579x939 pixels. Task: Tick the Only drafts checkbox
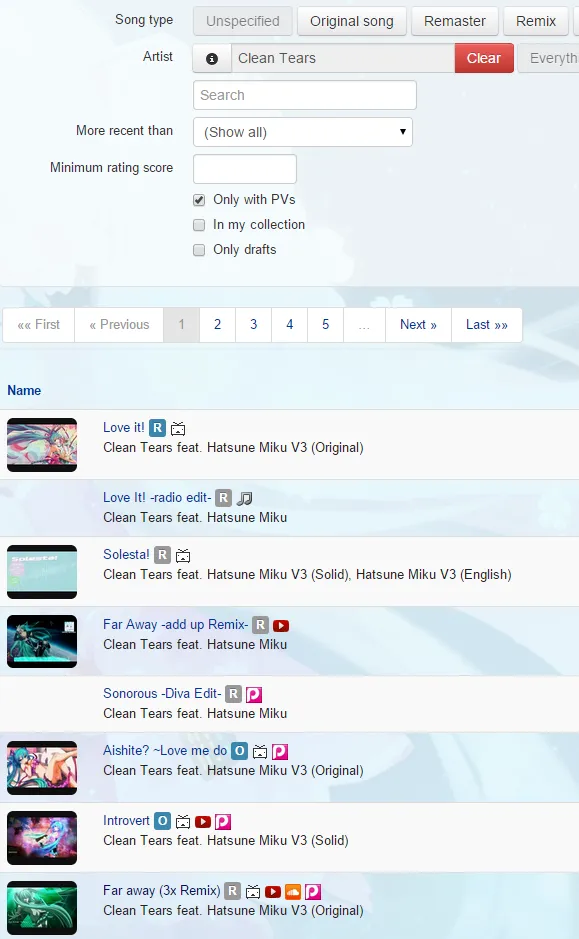[x=199, y=250]
